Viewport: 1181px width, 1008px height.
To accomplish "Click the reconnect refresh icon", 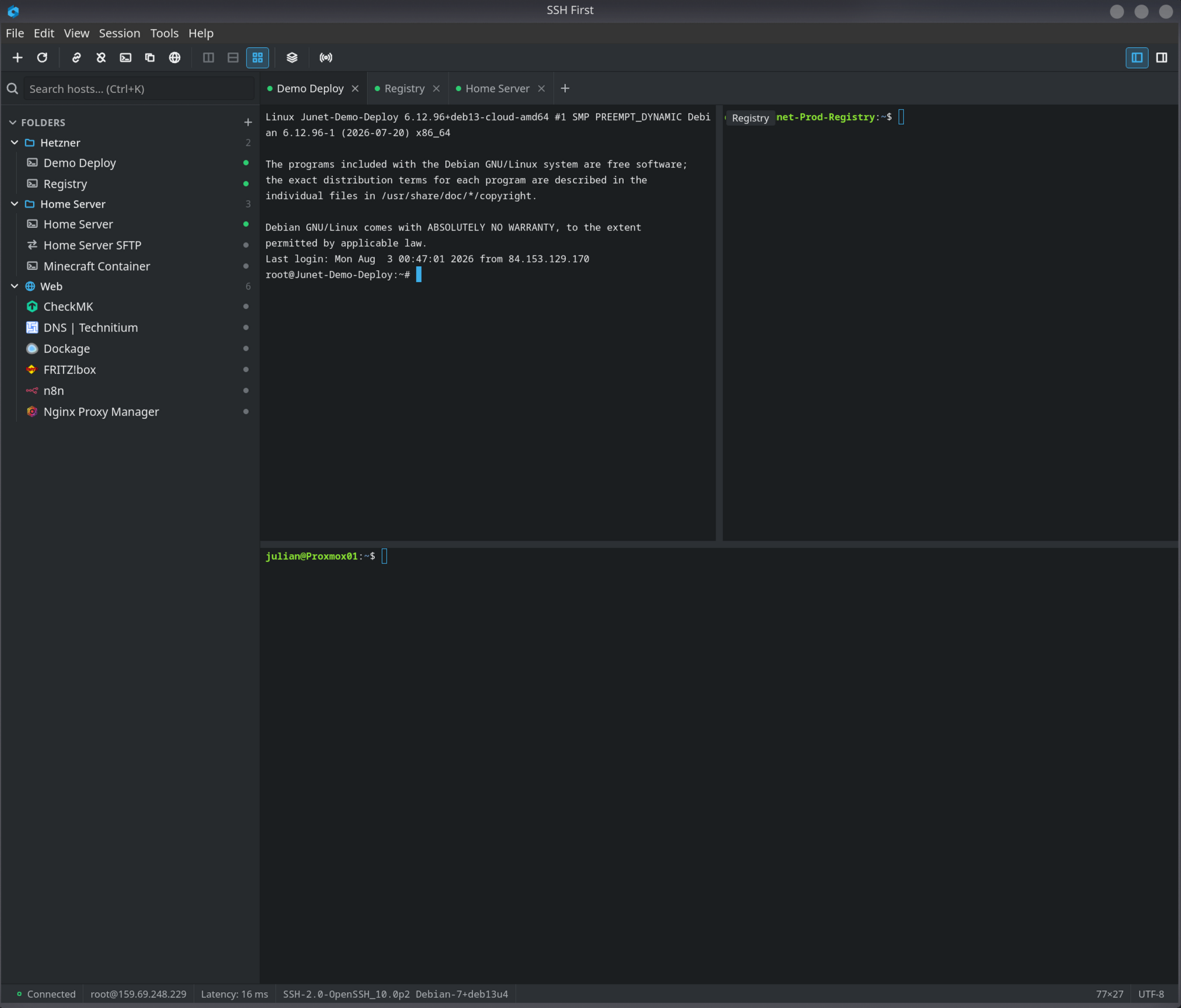I will point(42,57).
